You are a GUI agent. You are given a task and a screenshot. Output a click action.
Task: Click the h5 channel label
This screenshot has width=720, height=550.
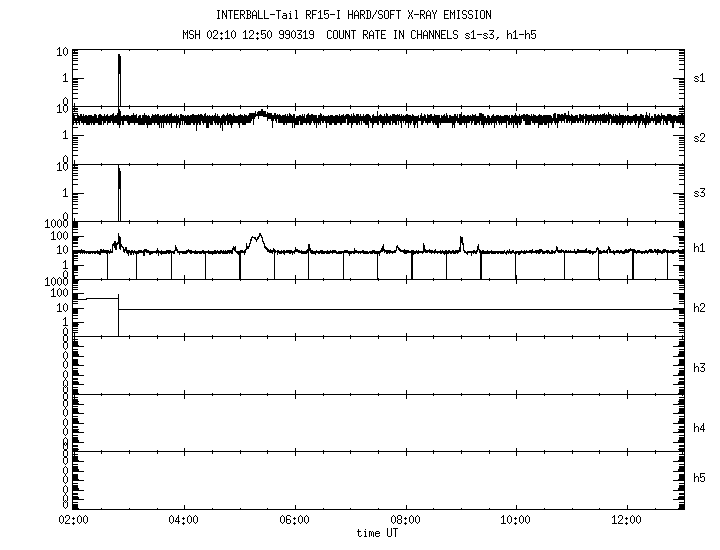(700, 479)
